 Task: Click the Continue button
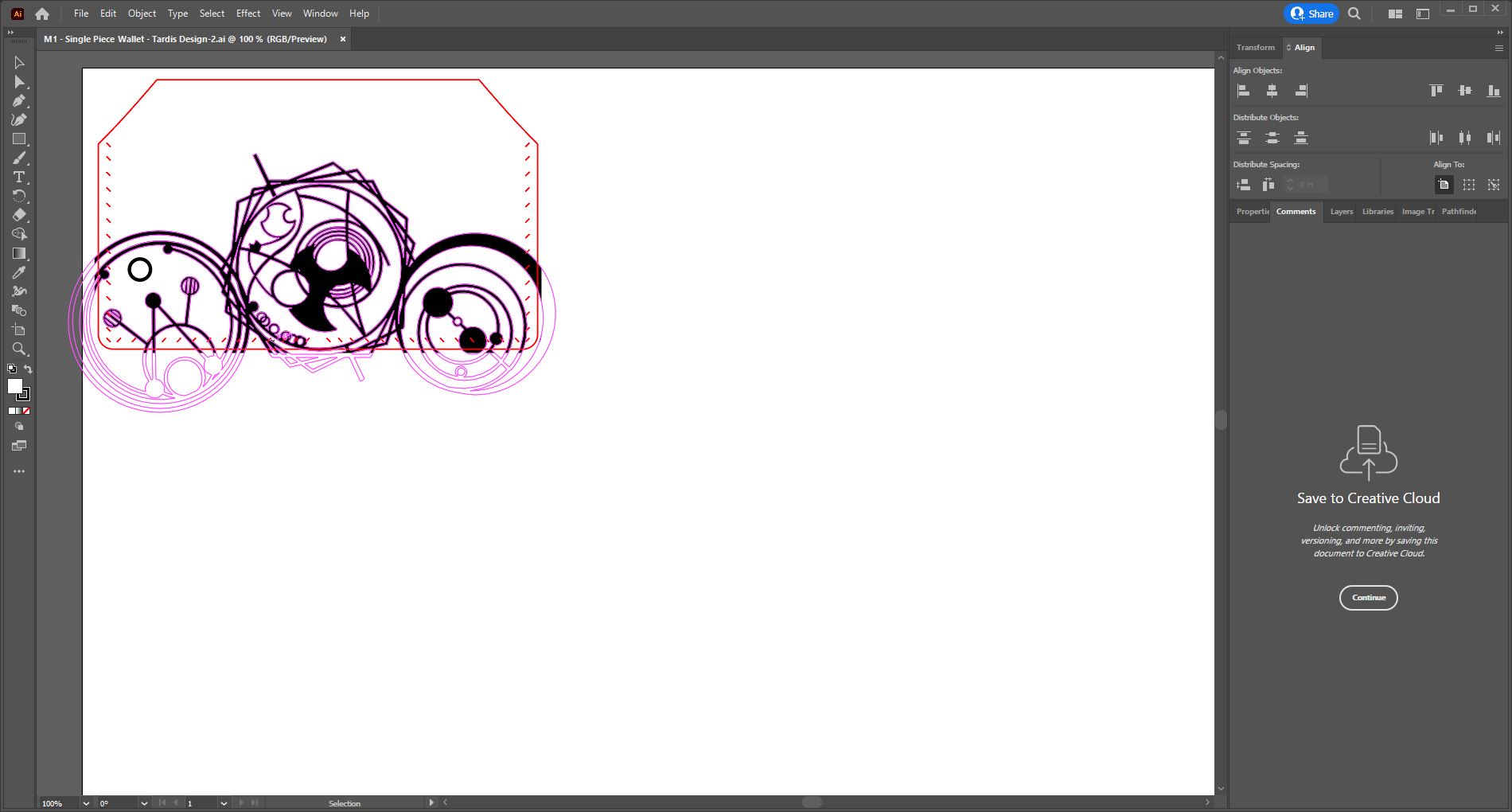click(x=1369, y=598)
